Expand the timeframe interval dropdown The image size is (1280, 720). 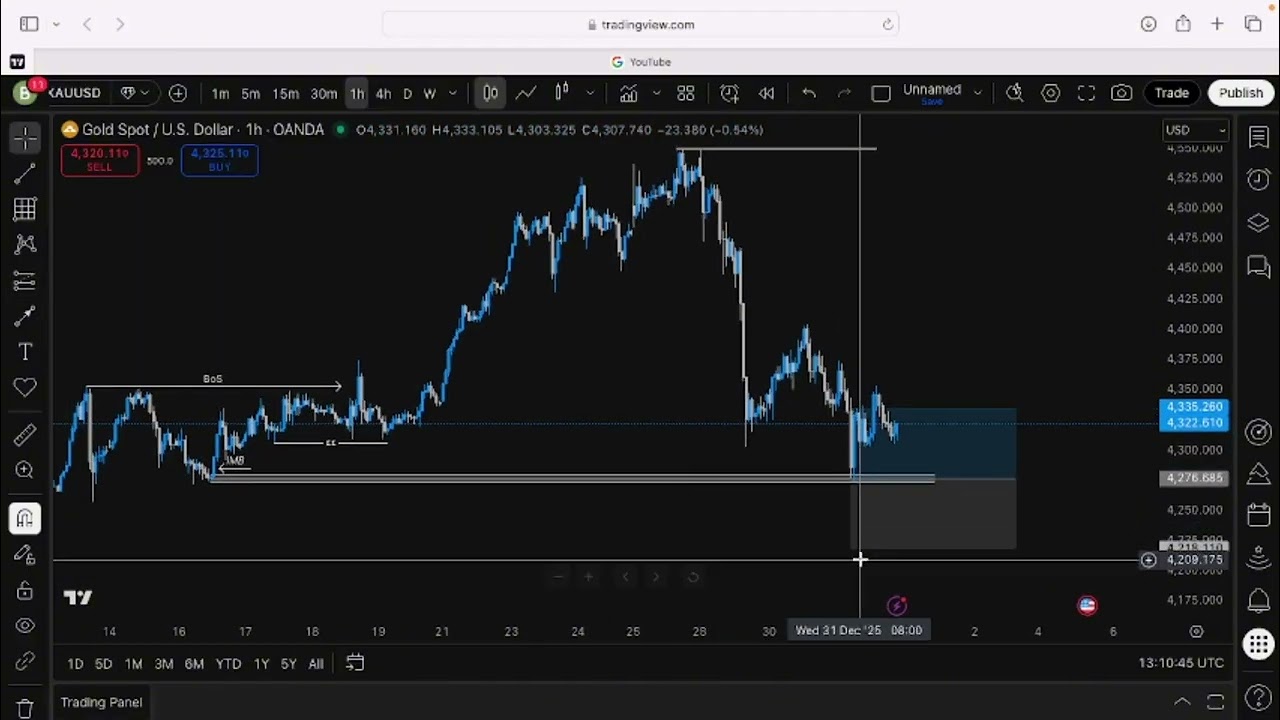click(x=453, y=93)
